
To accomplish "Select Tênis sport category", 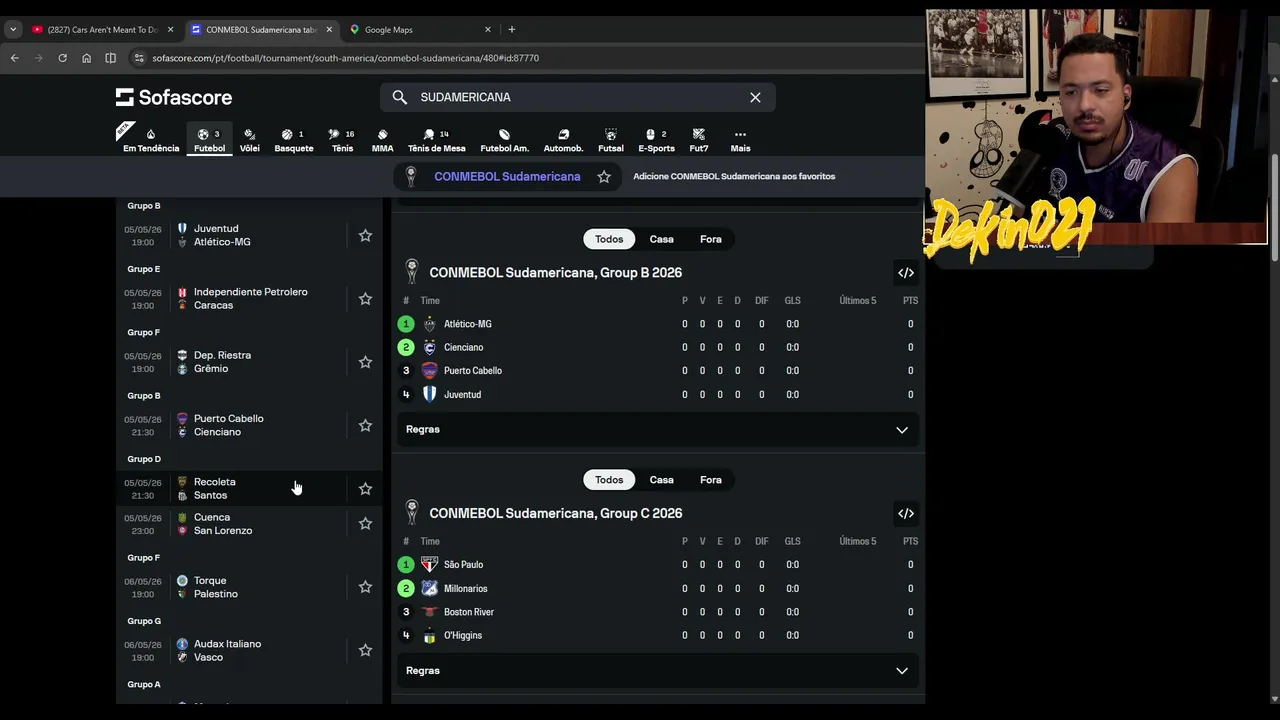I will 342,140.
